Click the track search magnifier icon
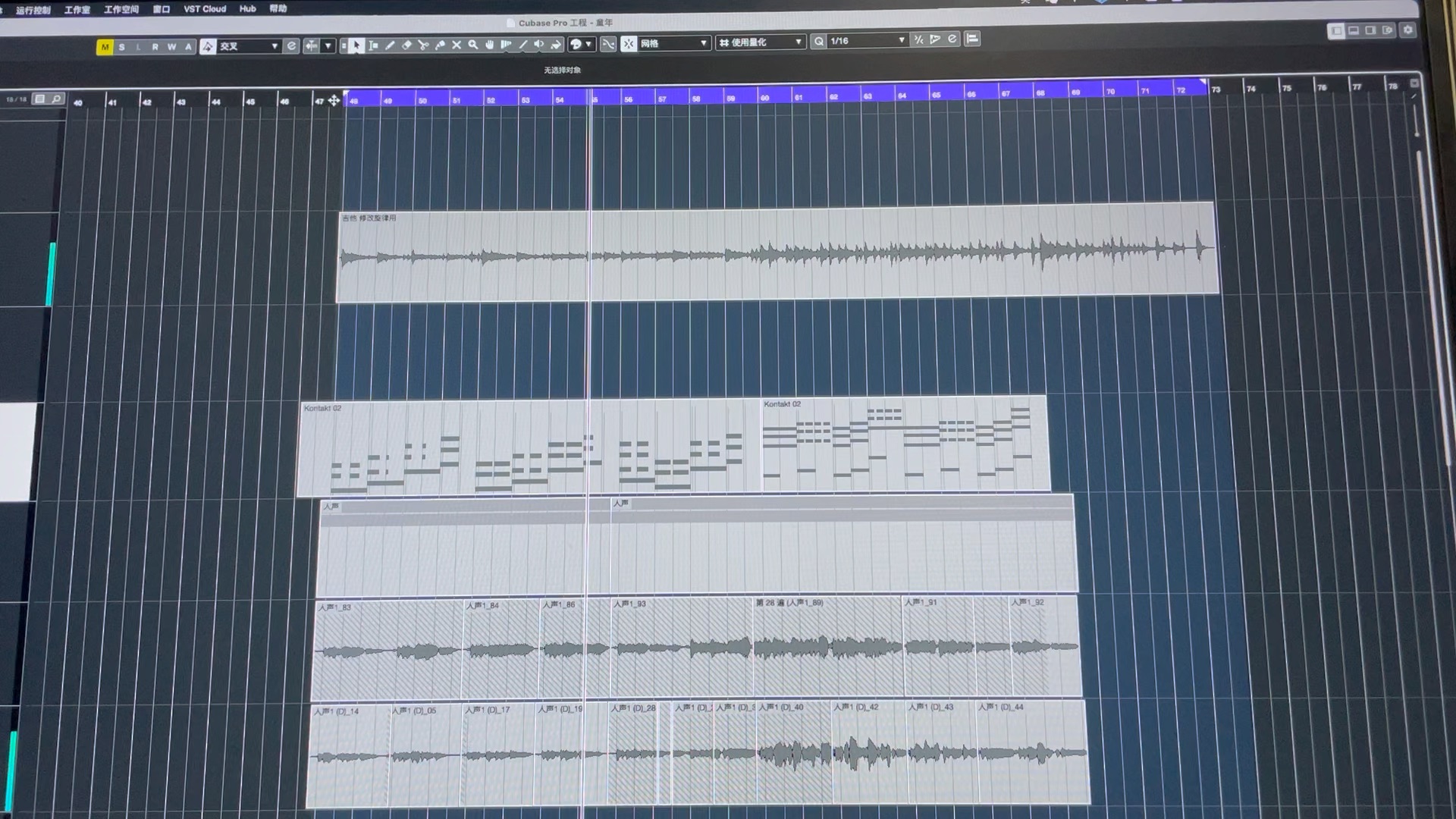 pos(57,99)
